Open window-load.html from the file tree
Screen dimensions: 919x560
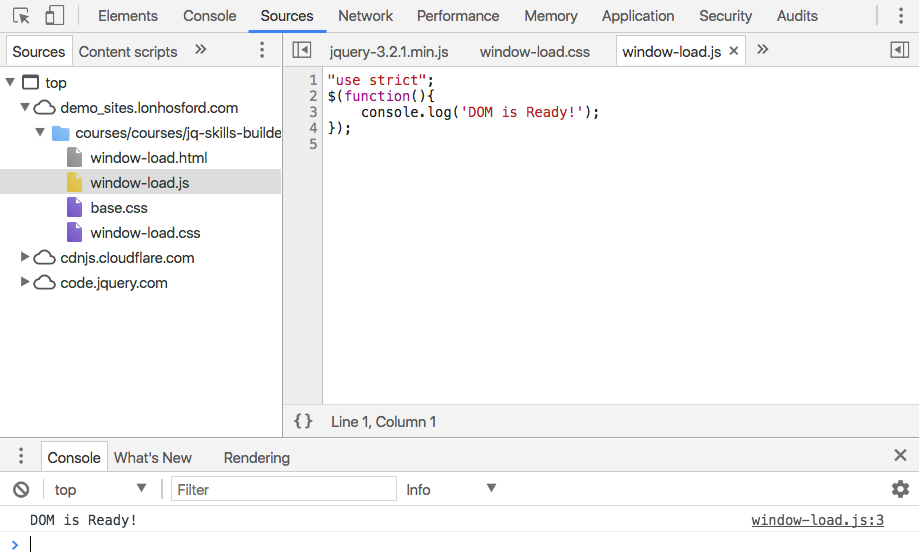149,158
